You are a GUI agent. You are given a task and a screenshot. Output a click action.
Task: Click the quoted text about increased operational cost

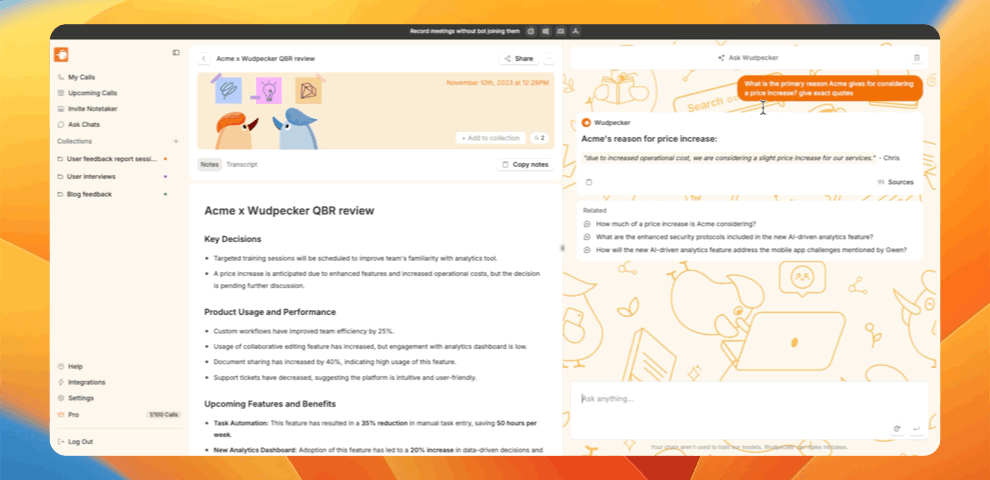[730, 158]
